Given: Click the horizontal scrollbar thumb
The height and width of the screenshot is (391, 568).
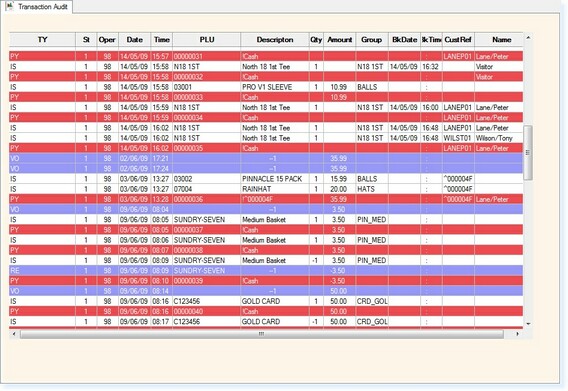Looking at the screenshot, I should (262, 334).
